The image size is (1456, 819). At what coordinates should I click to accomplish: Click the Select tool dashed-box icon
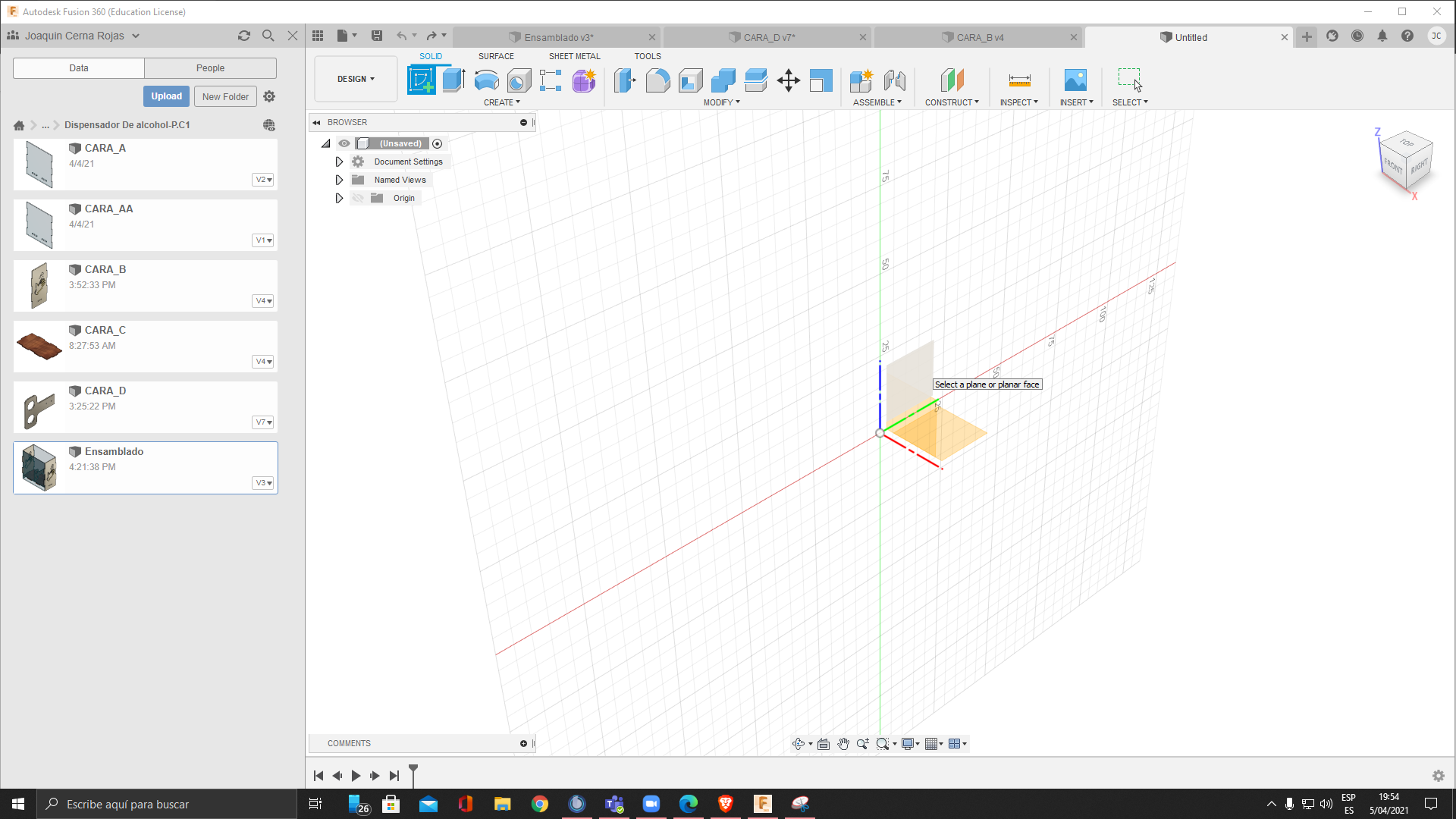(x=1129, y=78)
